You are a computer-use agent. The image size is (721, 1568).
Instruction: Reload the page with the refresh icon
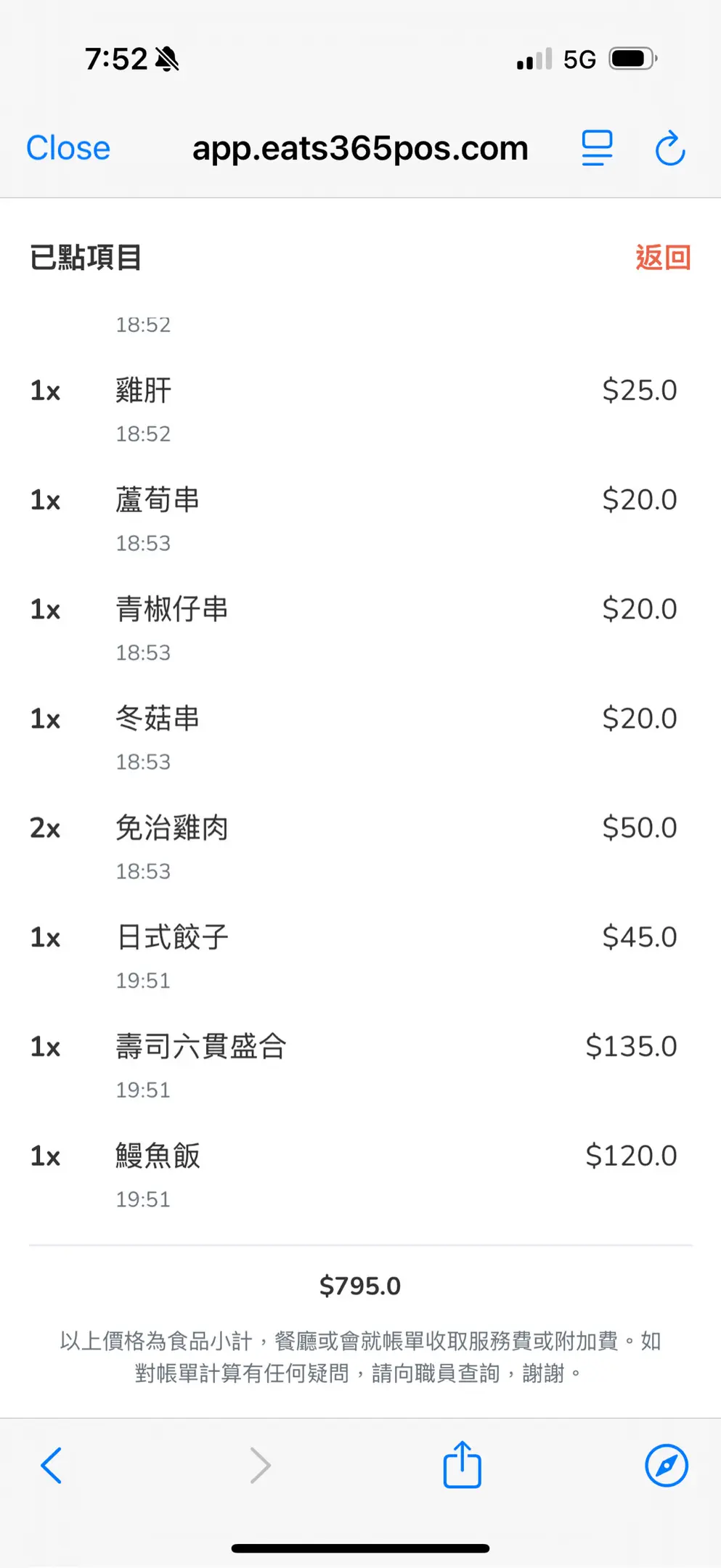click(x=669, y=149)
